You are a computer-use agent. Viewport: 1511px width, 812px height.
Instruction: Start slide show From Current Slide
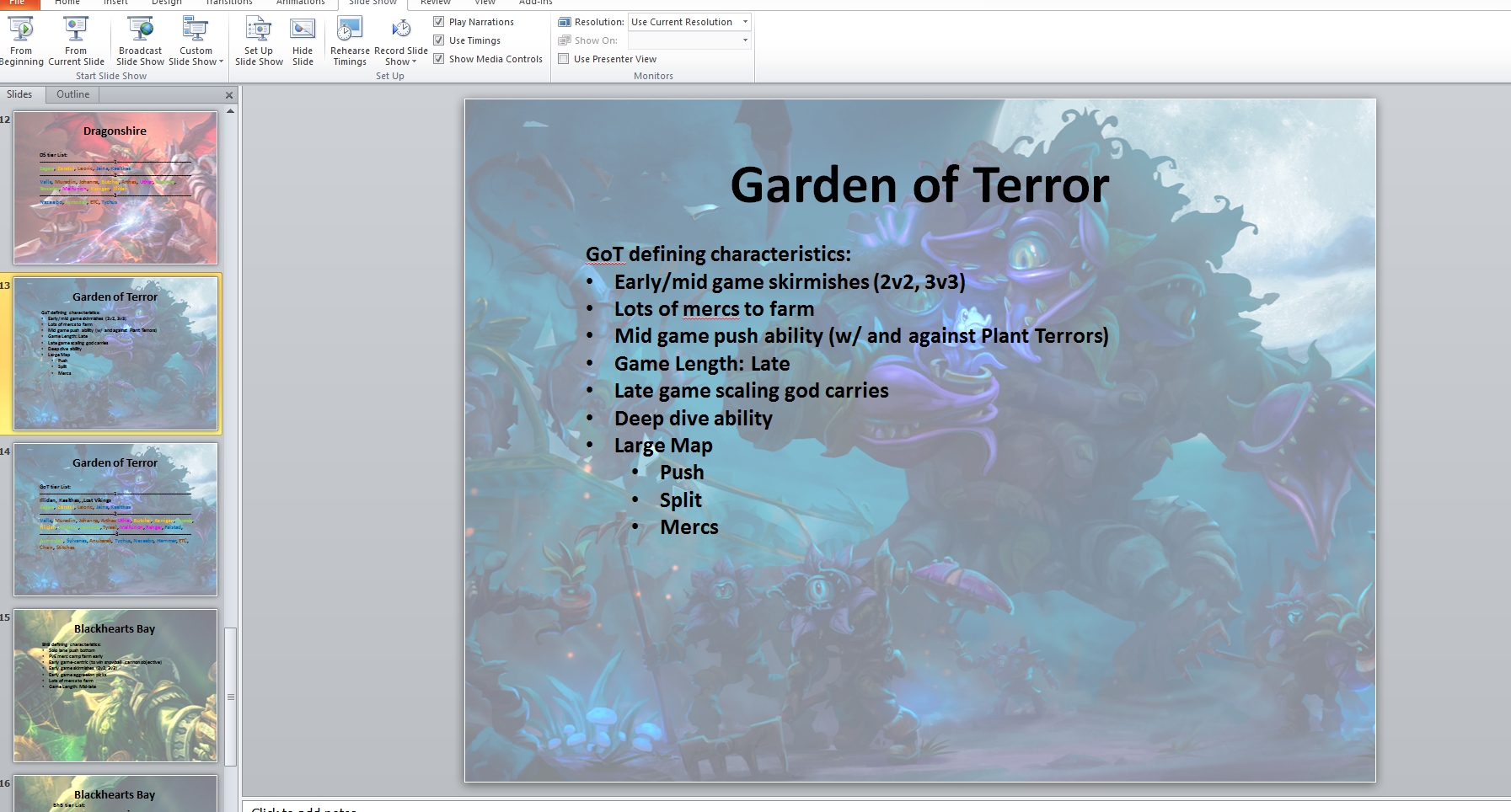click(x=76, y=41)
